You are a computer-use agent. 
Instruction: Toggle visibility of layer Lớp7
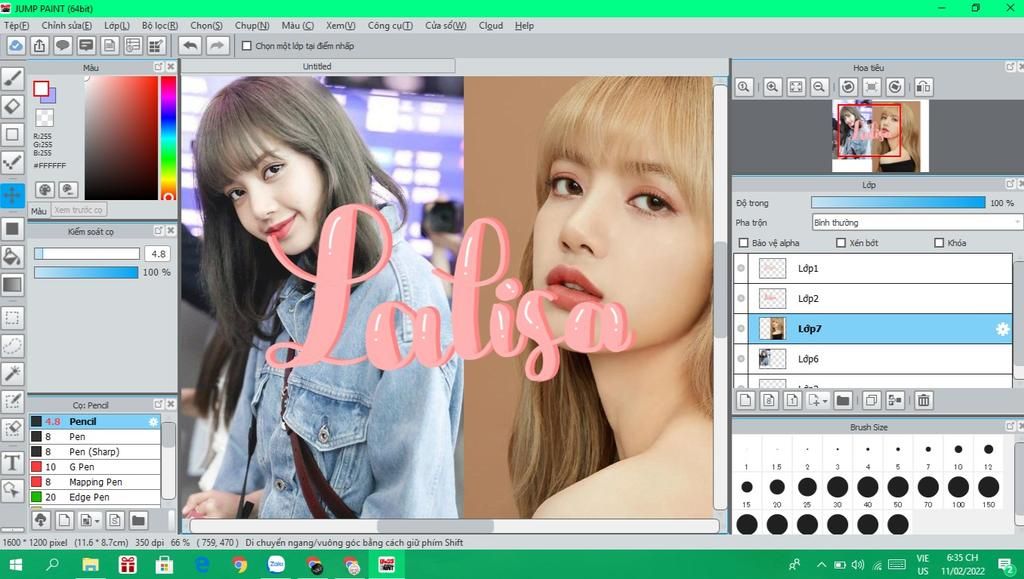click(741, 328)
